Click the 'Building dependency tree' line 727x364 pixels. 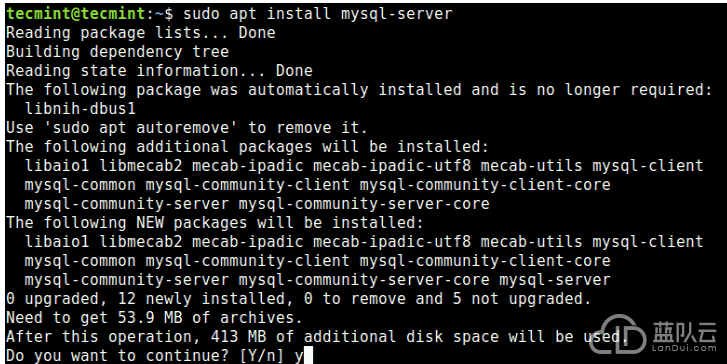[x=117, y=51]
